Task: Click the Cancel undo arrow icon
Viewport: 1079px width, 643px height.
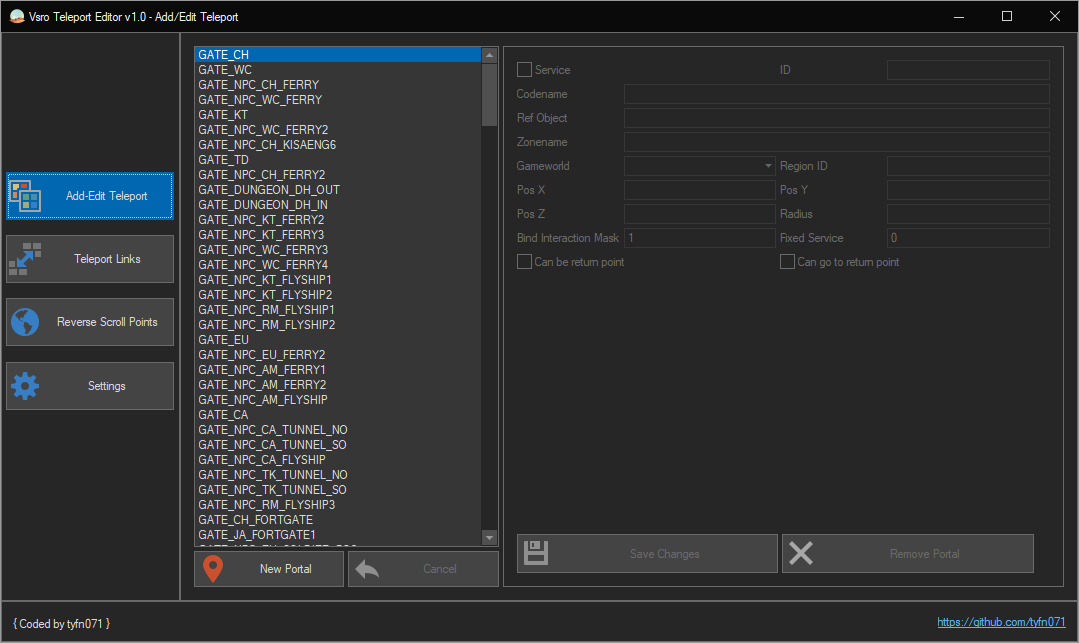Action: 367,569
